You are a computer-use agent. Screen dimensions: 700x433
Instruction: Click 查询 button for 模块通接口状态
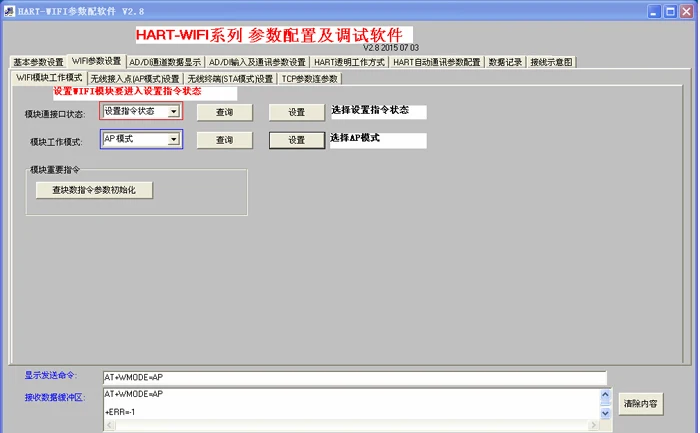[225, 112]
